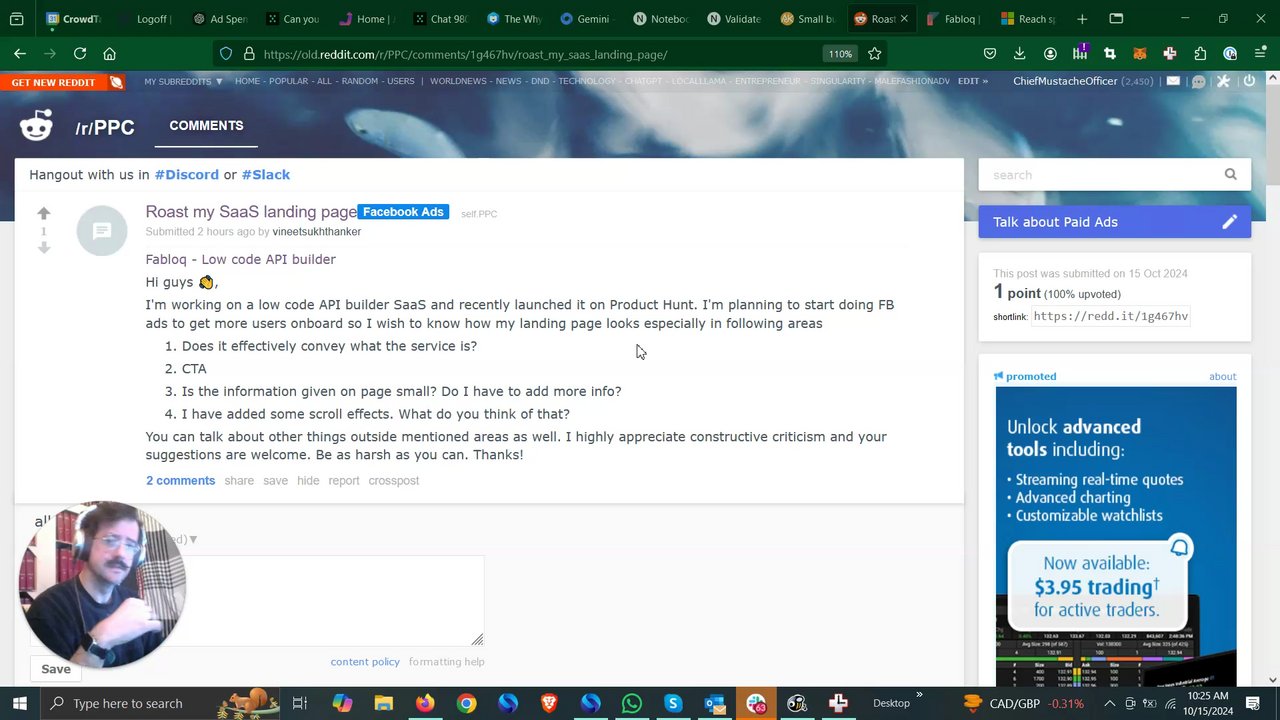This screenshot has width=1280, height=720.
Task: Open Brave browser from the taskbar
Action: click(549, 703)
